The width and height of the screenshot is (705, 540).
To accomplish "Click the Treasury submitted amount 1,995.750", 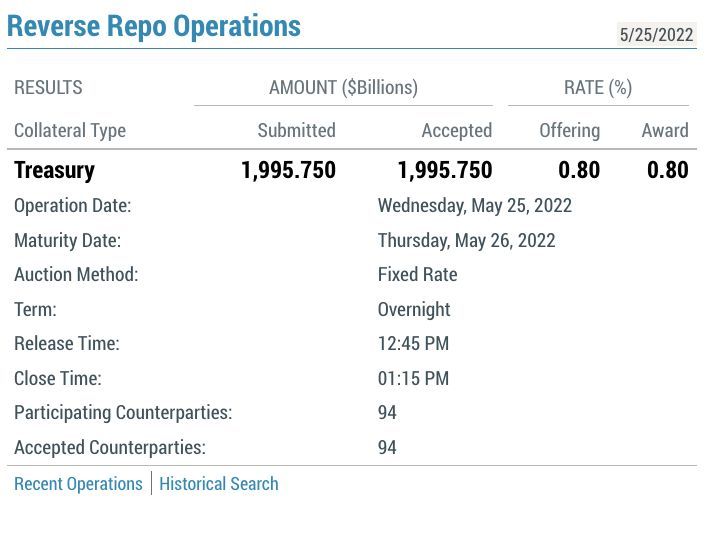I will click(288, 170).
